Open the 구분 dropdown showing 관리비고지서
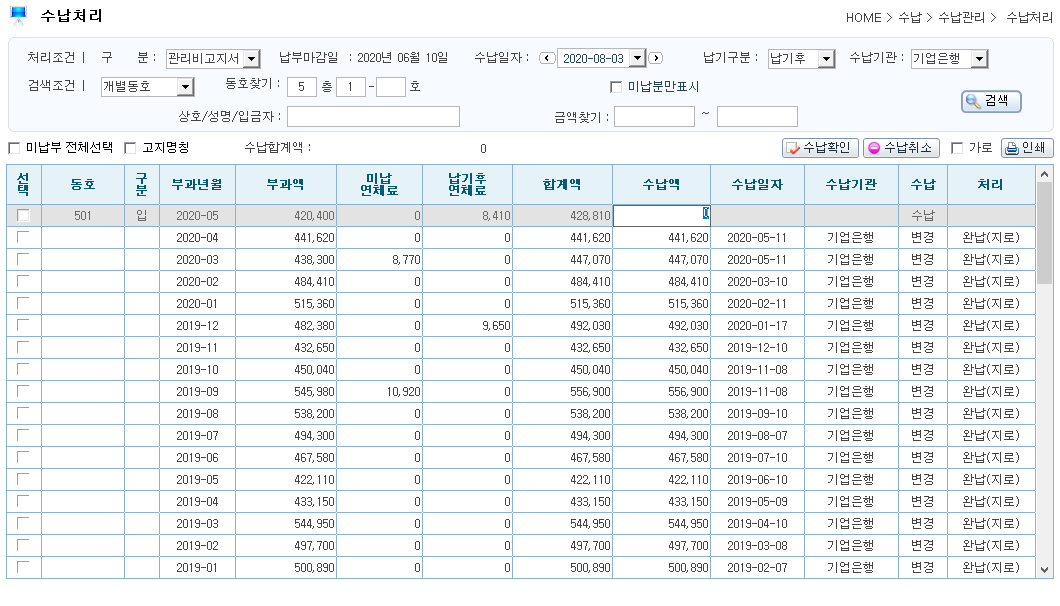This screenshot has height=606, width=1060. (x=251, y=59)
